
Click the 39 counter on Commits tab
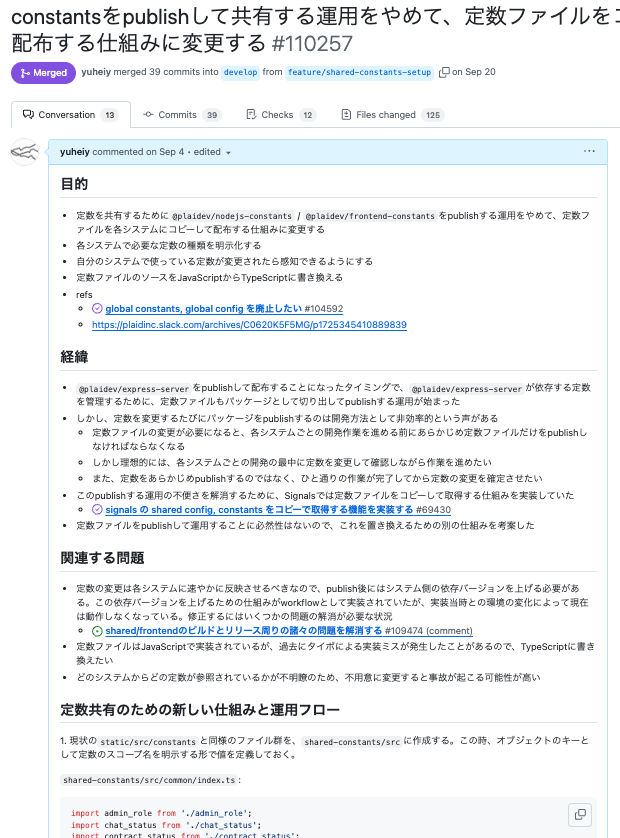pyautogui.click(x=212, y=115)
